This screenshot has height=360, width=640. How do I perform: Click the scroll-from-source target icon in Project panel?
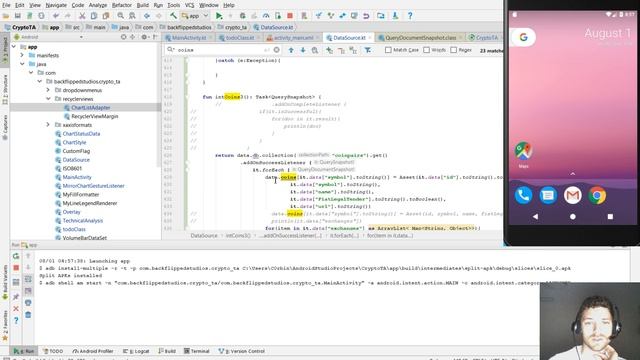pos(123,37)
